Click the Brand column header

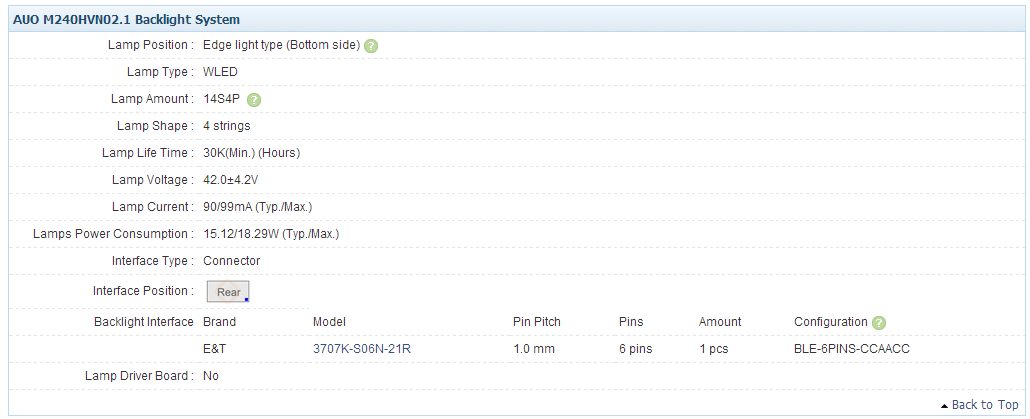coord(219,322)
